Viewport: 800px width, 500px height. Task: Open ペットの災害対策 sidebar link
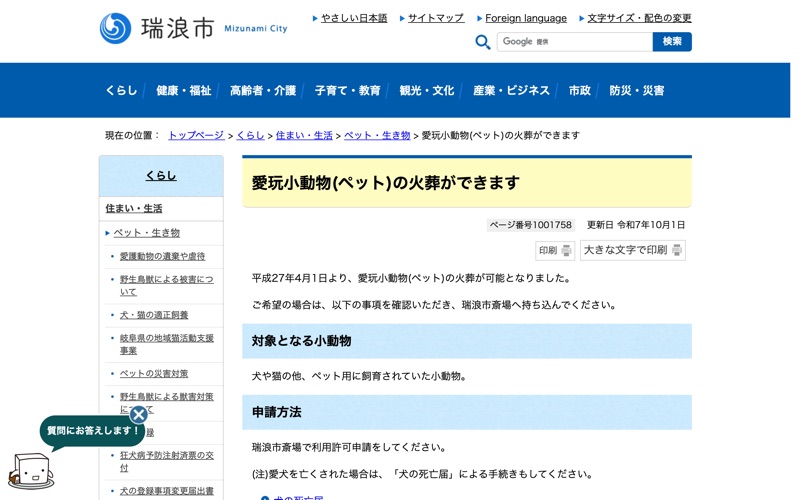tap(154, 373)
